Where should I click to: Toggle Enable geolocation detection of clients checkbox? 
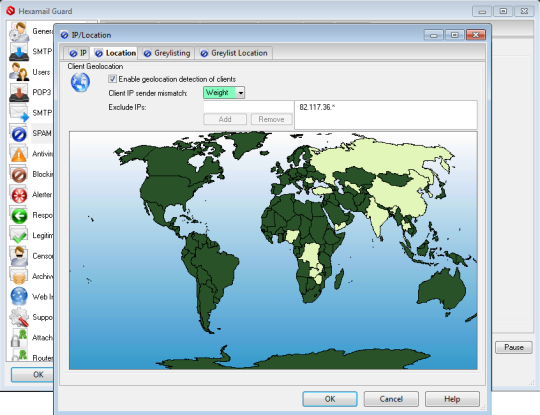(x=112, y=79)
